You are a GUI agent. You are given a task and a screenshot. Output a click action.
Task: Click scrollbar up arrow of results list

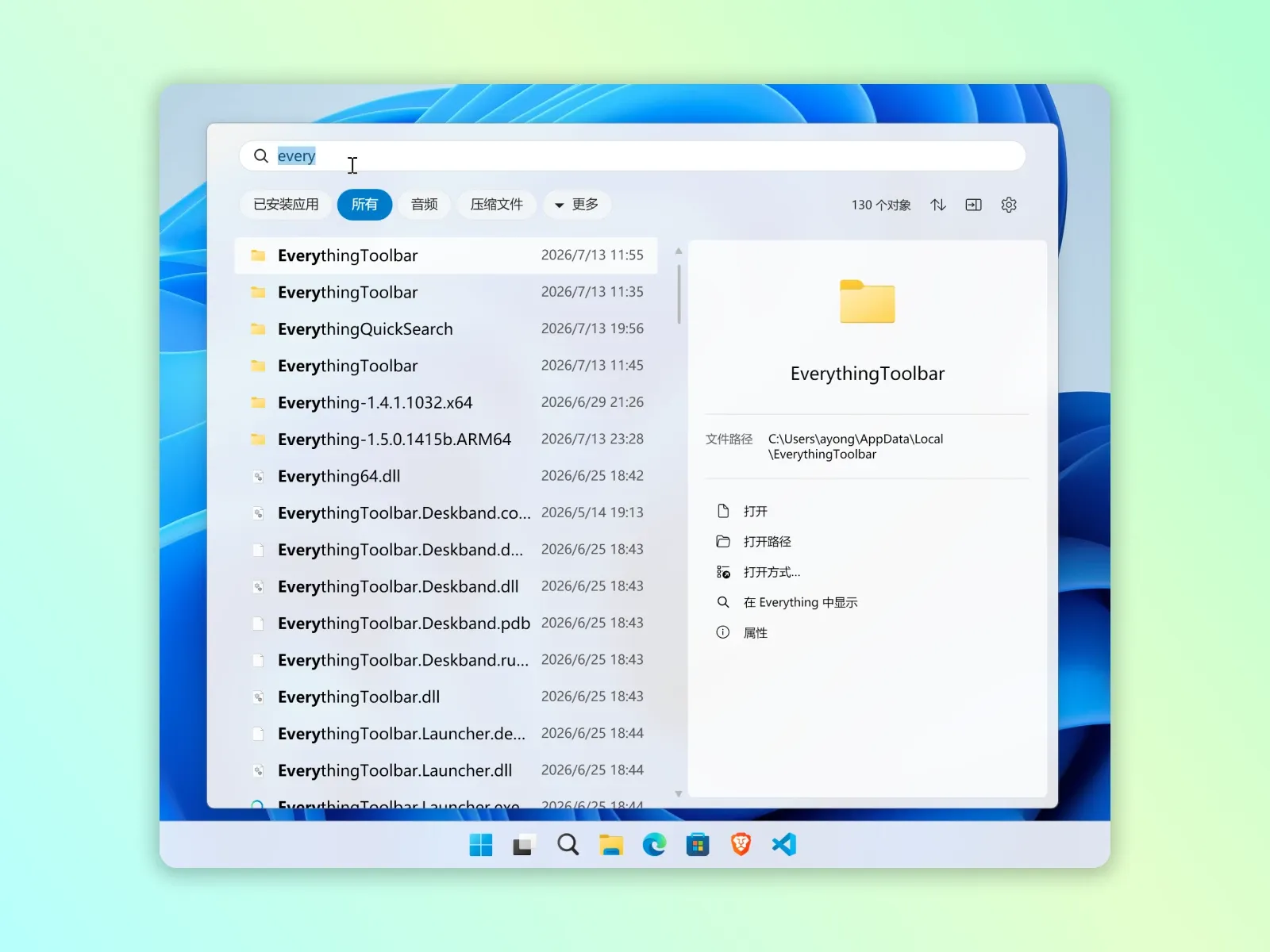pyautogui.click(x=679, y=251)
